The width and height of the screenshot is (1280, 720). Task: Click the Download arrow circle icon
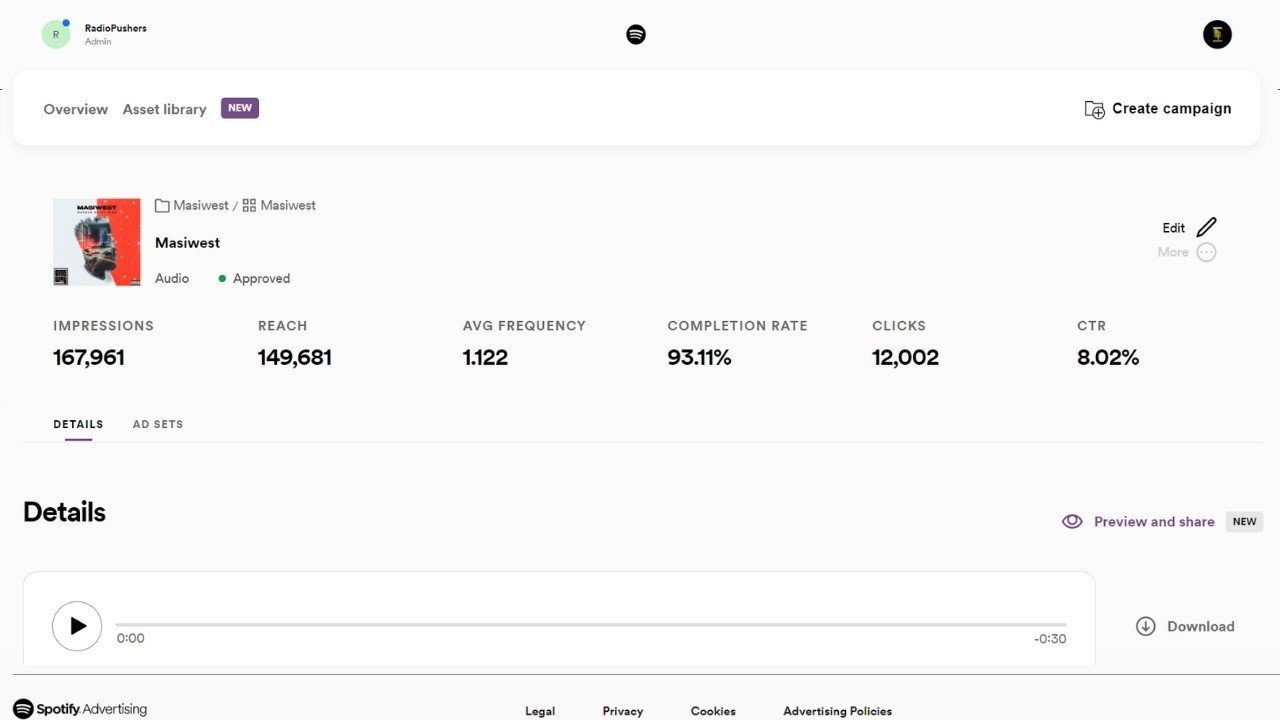pos(1146,626)
